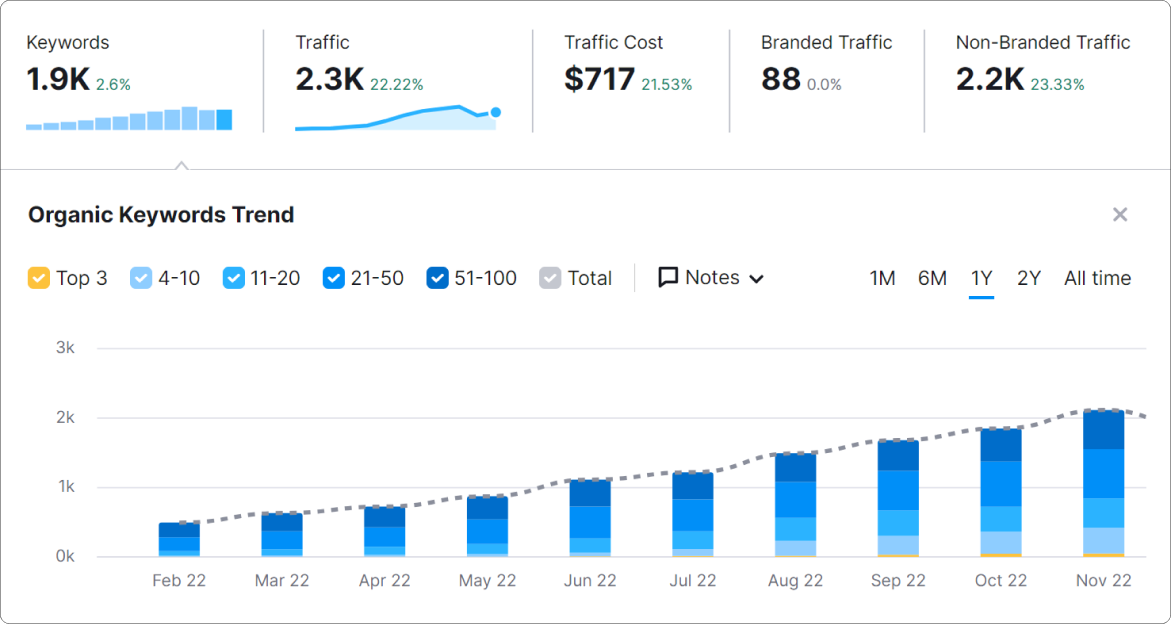Uncheck the Top 3 checkbox
The height and width of the screenshot is (624, 1171).
pyautogui.click(x=38, y=278)
